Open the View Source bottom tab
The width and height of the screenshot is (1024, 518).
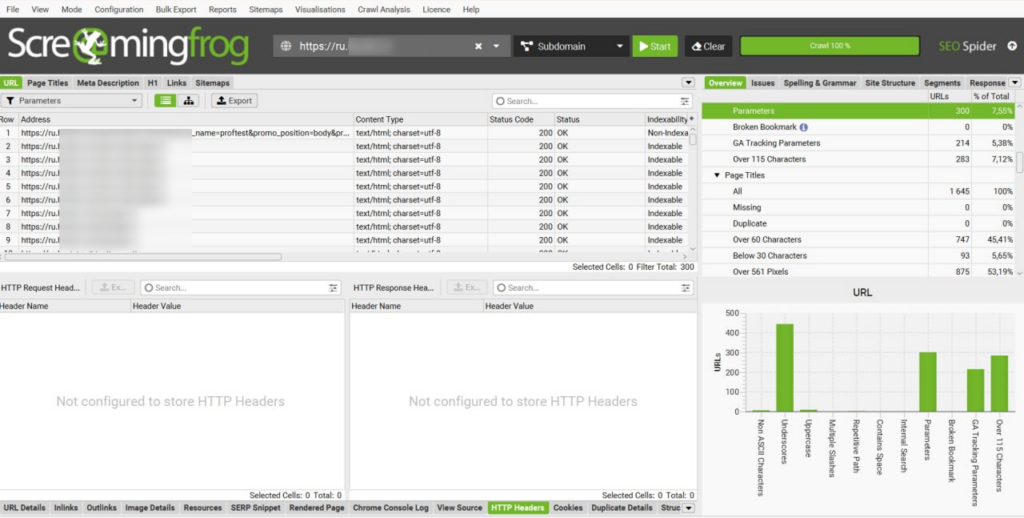tap(459, 508)
